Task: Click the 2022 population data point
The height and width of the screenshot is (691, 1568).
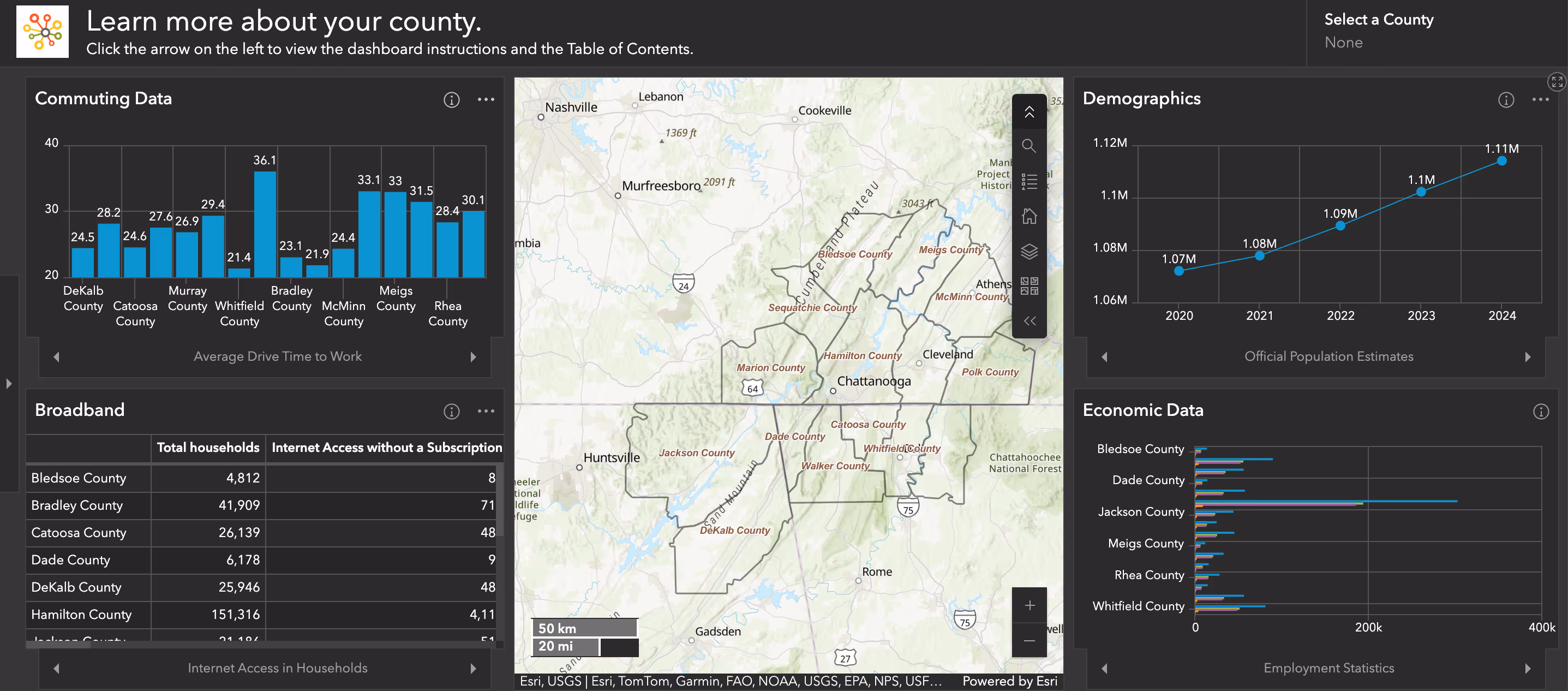Action: [x=1340, y=226]
